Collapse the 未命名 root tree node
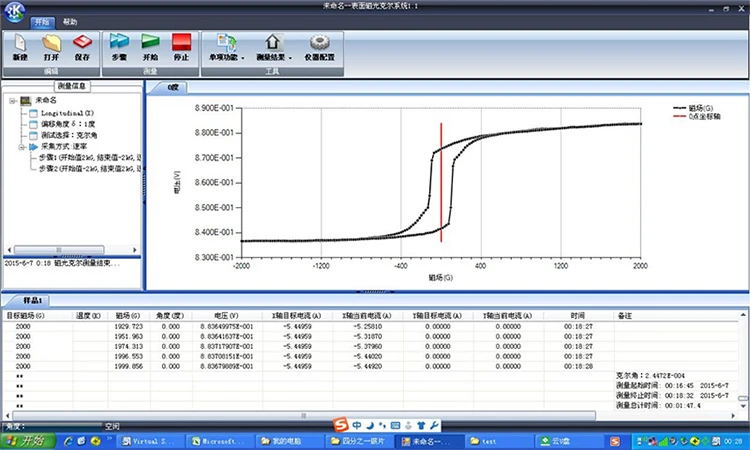The width and height of the screenshot is (750, 450). point(13,101)
